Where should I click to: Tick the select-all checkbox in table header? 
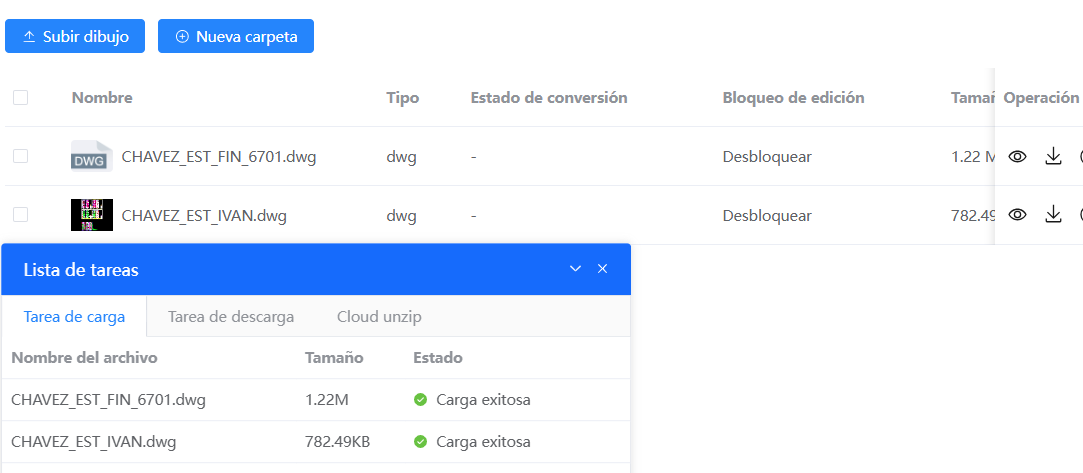[x=21, y=98]
